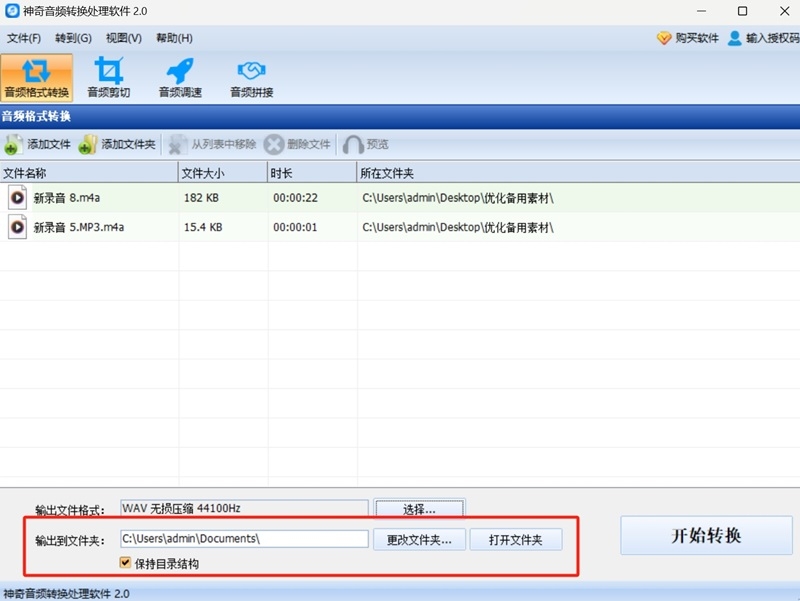Click the 182 KB size cell

201,197
